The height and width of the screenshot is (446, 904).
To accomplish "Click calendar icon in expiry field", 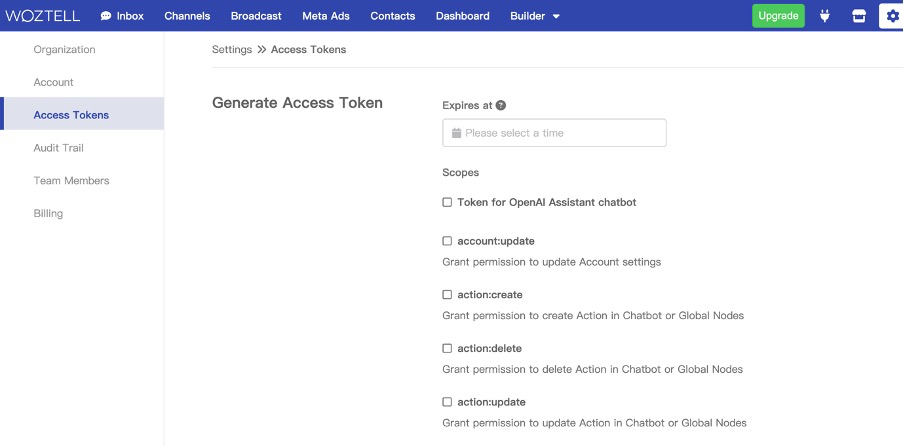I will tap(456, 133).
